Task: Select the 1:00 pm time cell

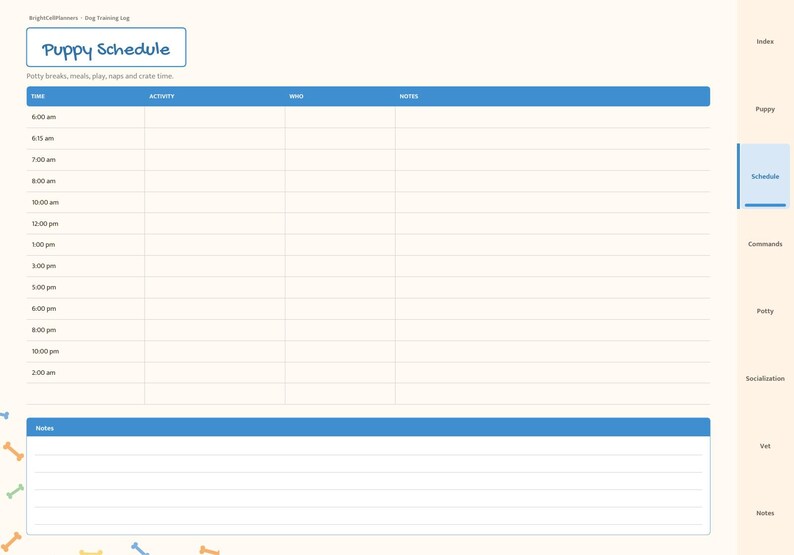Action: click(86, 245)
